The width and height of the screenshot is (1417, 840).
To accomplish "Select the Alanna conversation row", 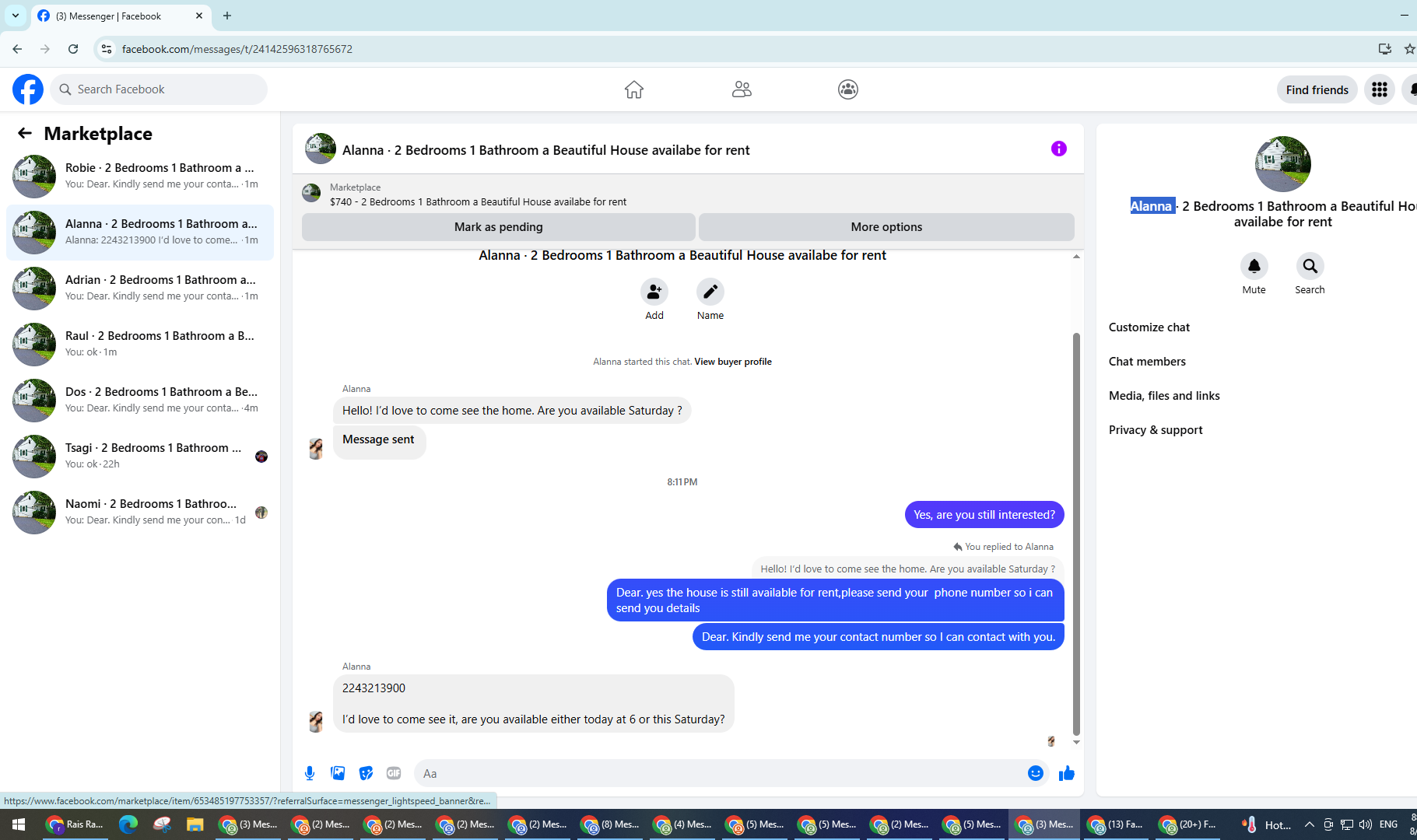I will [140, 233].
